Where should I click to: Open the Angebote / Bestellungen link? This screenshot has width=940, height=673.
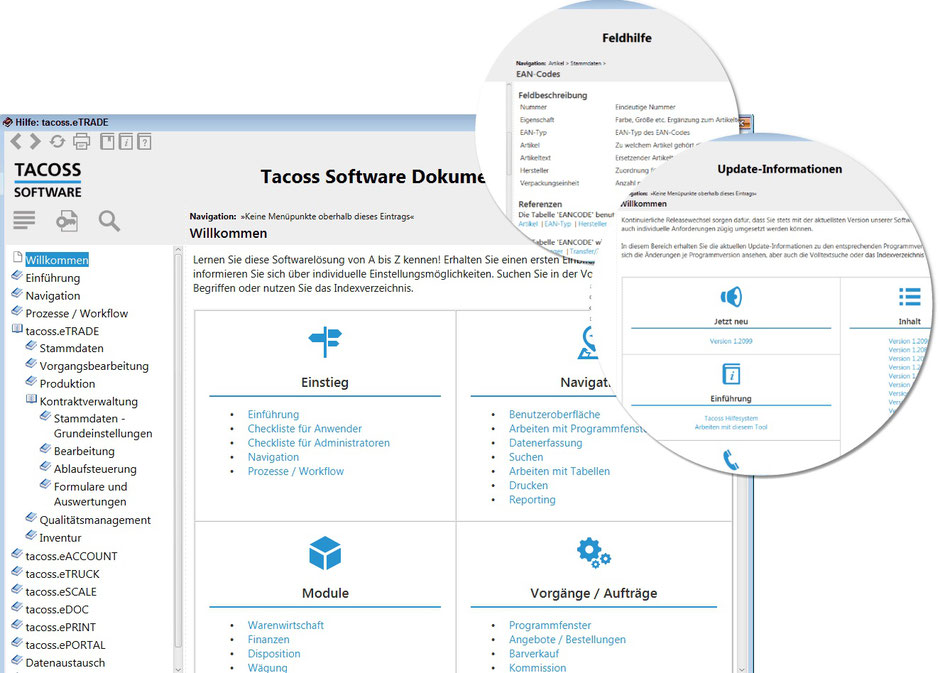(x=567, y=639)
